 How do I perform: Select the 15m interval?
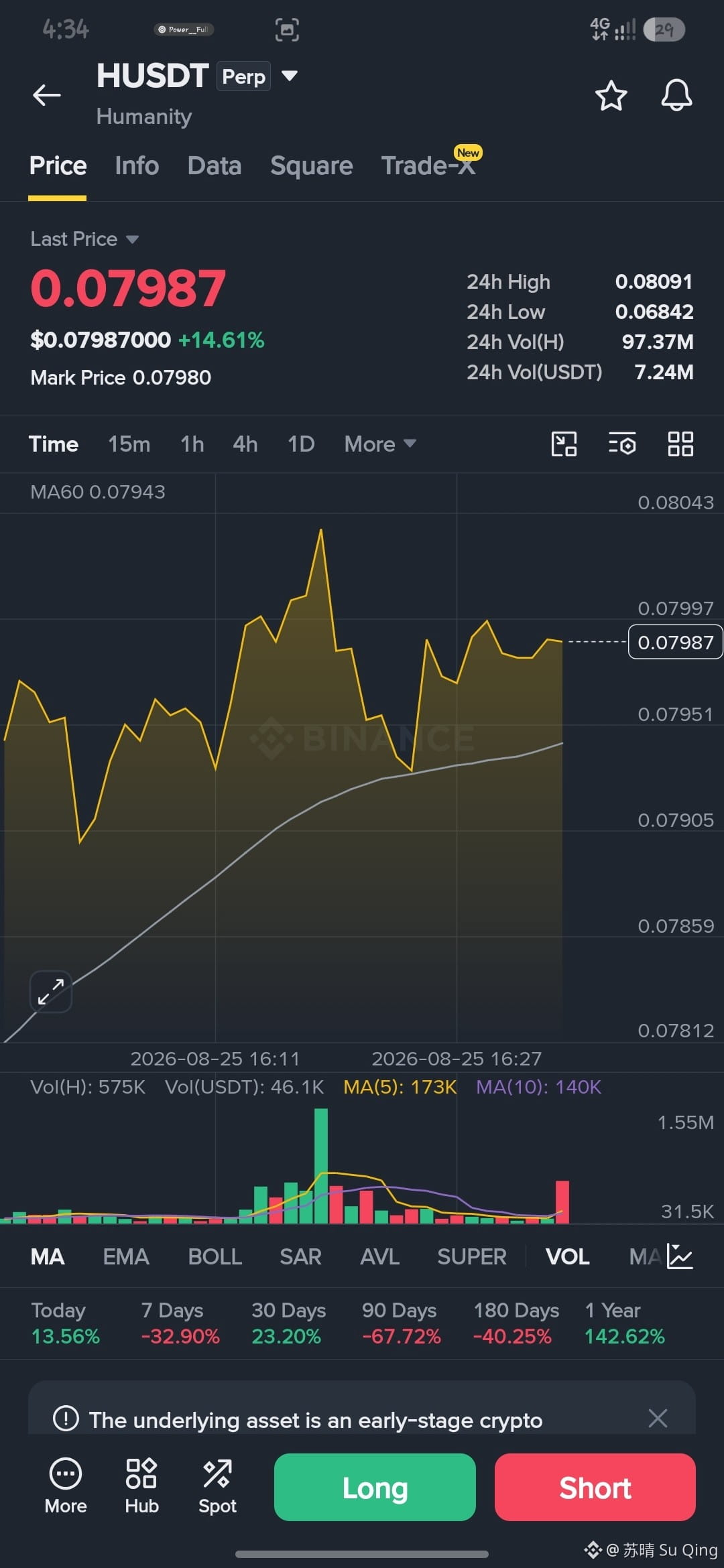(129, 444)
